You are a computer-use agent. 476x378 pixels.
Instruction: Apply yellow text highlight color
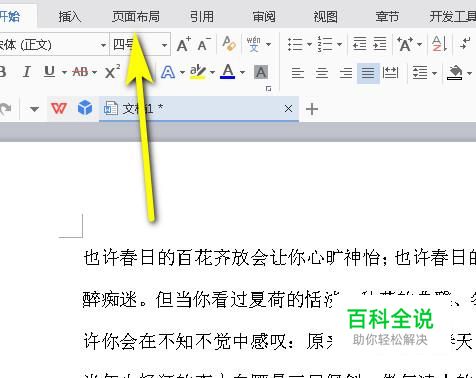click(198, 72)
